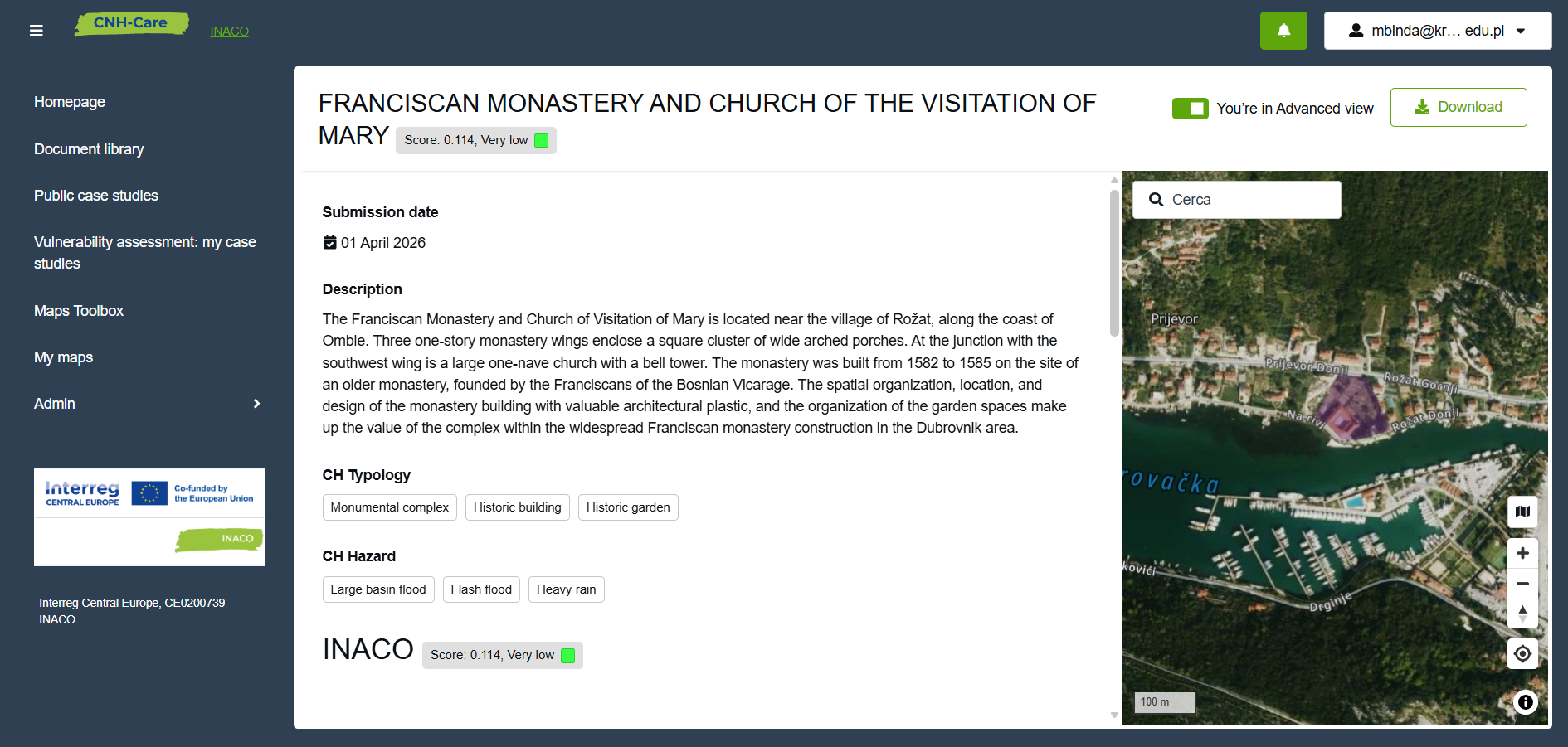The image size is (1568, 747).
Task: Locate my position on map
Action: (x=1522, y=654)
